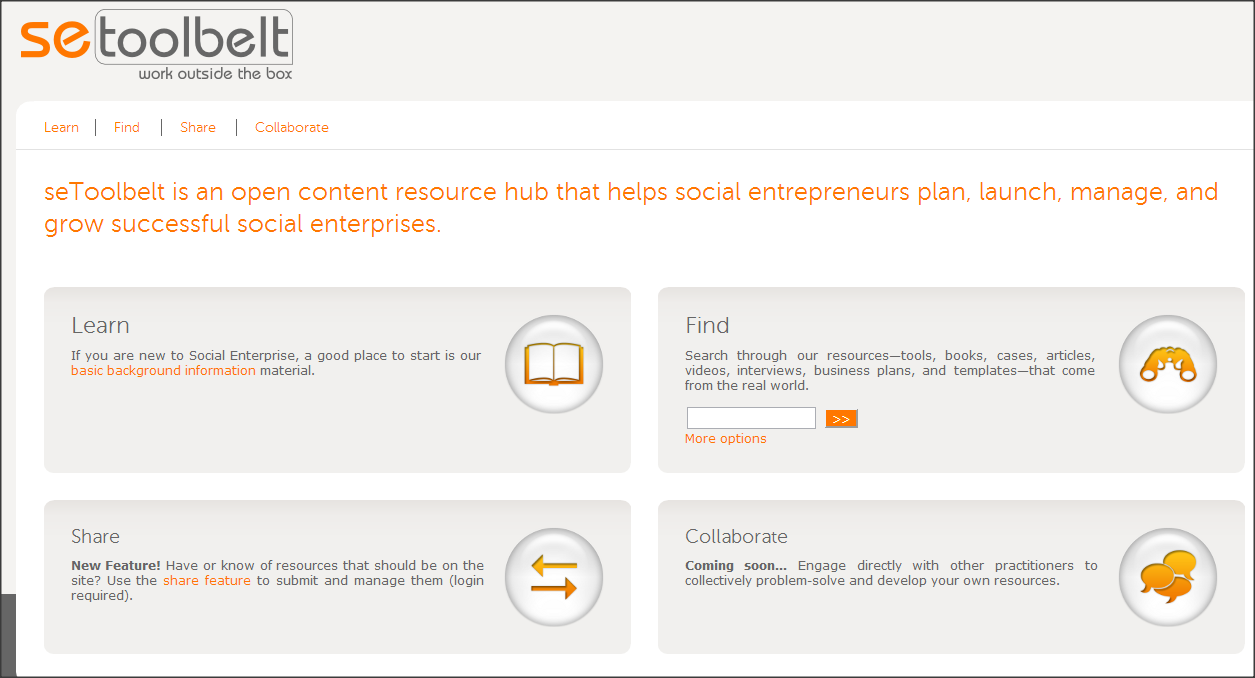Click the Learn panel heading
The width and height of the screenshot is (1255, 678).
[x=100, y=326]
